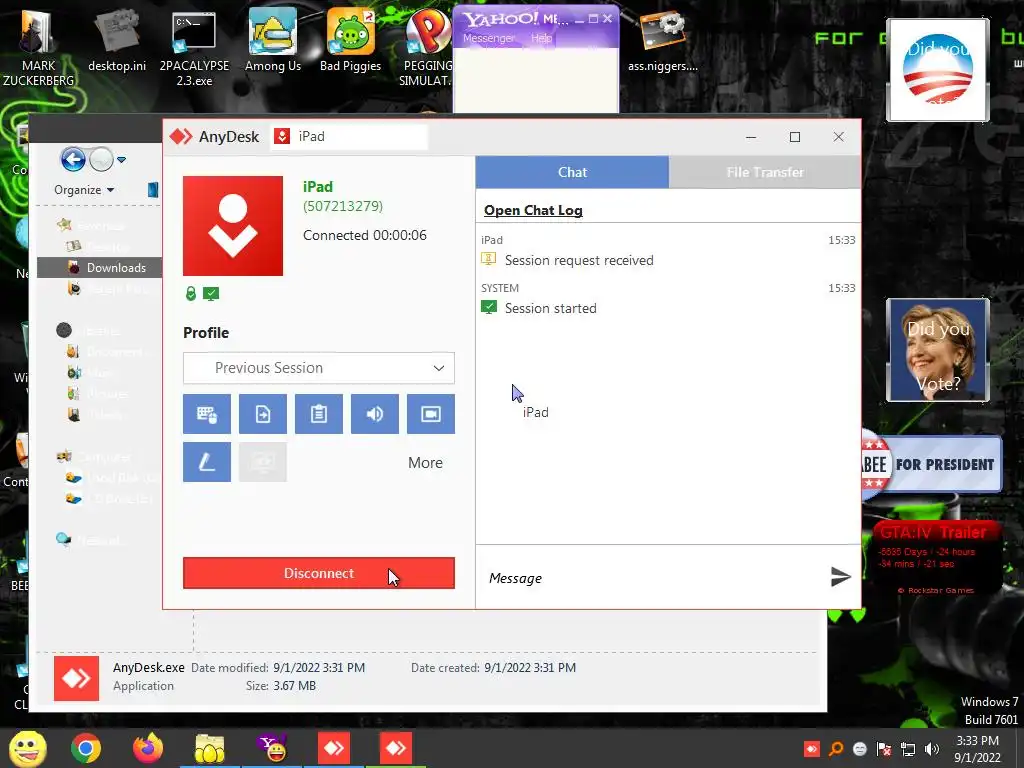Select desktop.ini desktop file

point(117,42)
